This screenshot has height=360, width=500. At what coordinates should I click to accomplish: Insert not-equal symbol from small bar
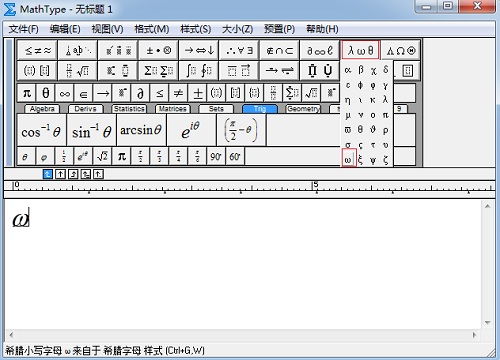pyautogui.click(x=179, y=93)
